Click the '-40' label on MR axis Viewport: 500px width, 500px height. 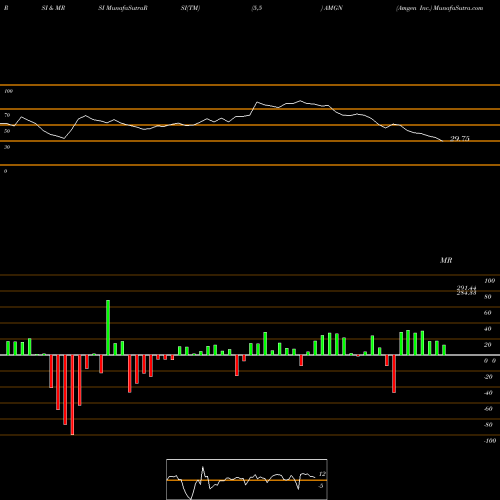488,393
